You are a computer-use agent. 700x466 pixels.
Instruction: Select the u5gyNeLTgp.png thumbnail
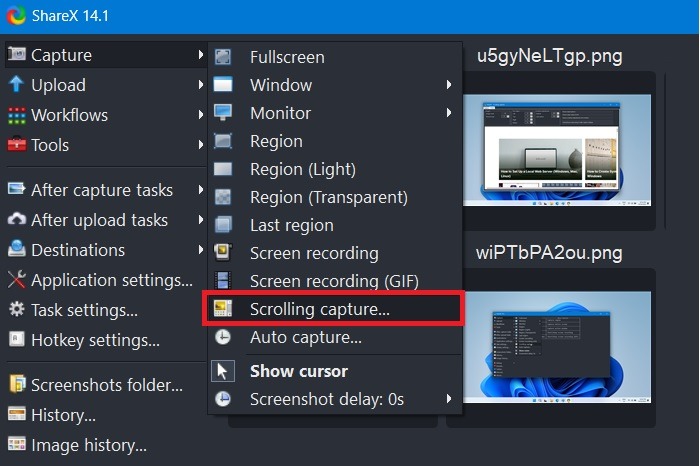click(x=557, y=150)
